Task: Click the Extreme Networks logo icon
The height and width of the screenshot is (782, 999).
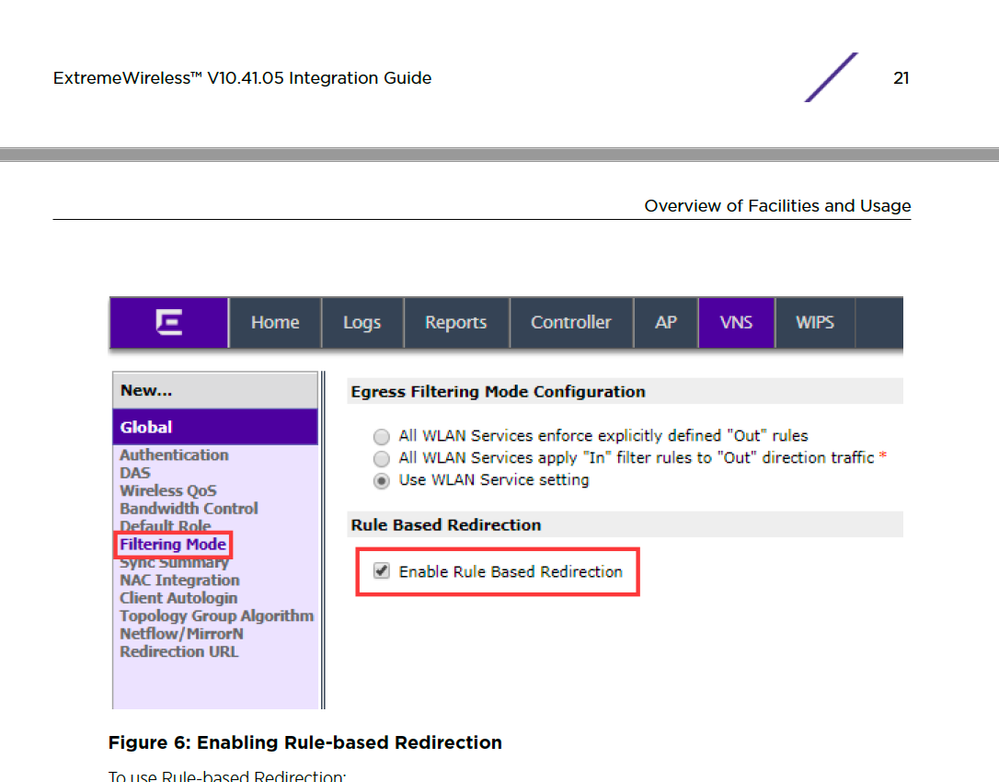Action: click(x=169, y=322)
